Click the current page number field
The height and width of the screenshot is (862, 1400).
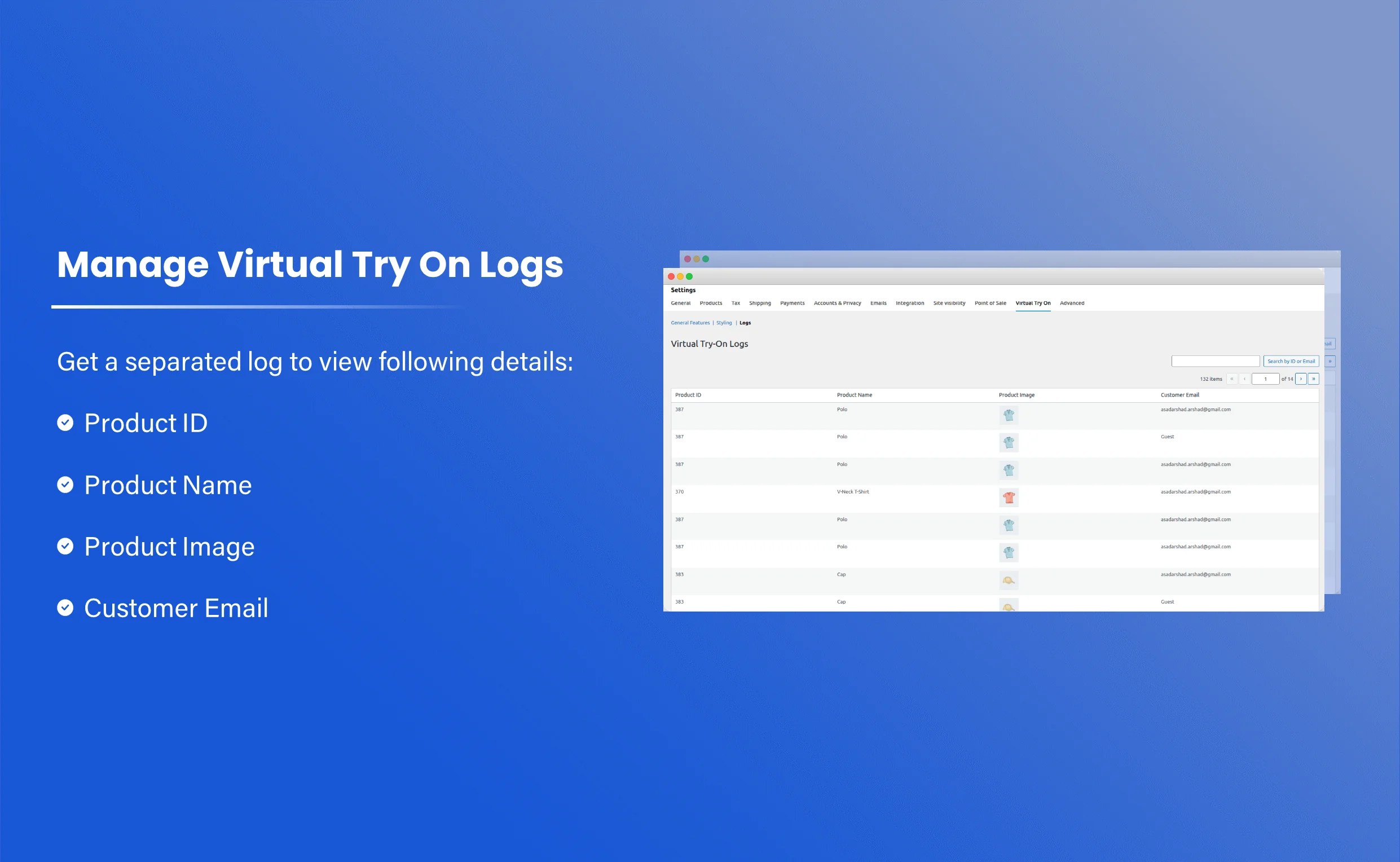click(1266, 379)
